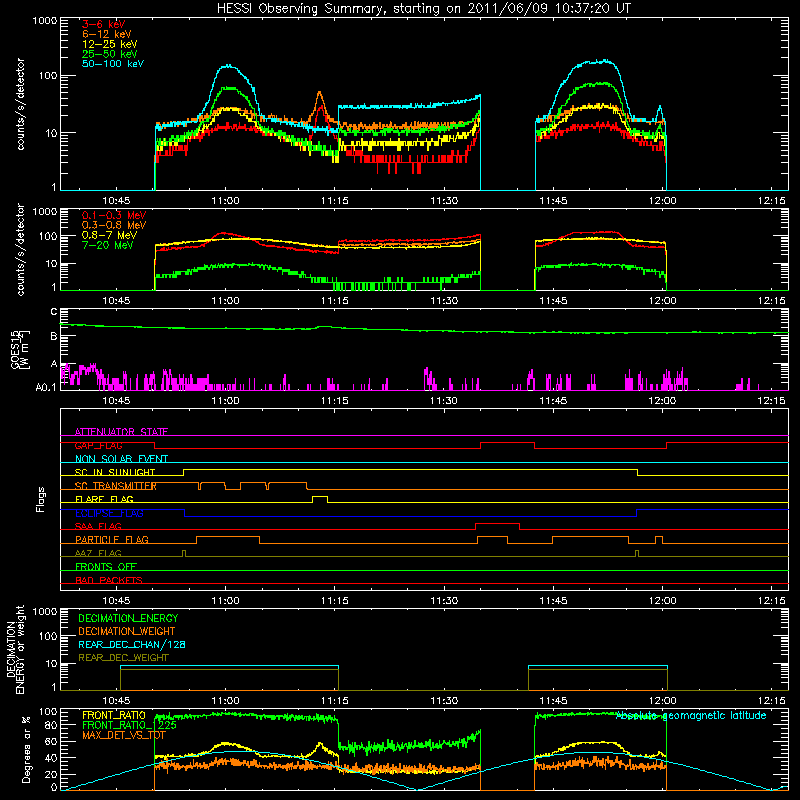Click the 0.1-0.3 MeV legend label

(114, 216)
